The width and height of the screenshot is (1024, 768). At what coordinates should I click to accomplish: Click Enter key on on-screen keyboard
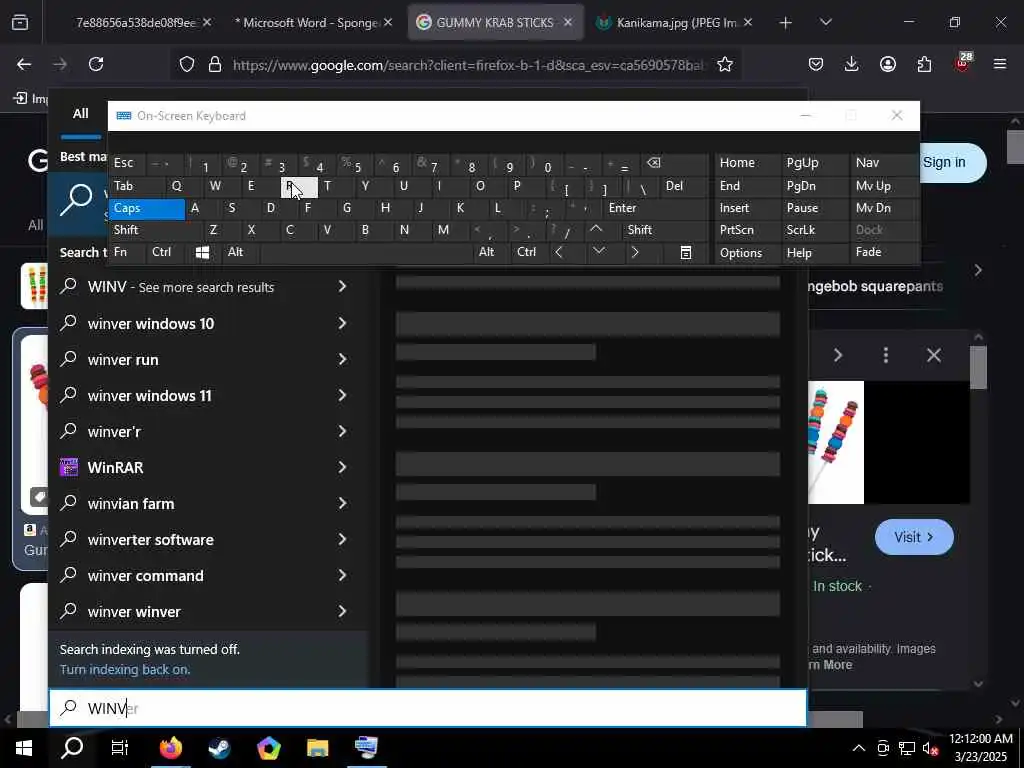(655, 208)
